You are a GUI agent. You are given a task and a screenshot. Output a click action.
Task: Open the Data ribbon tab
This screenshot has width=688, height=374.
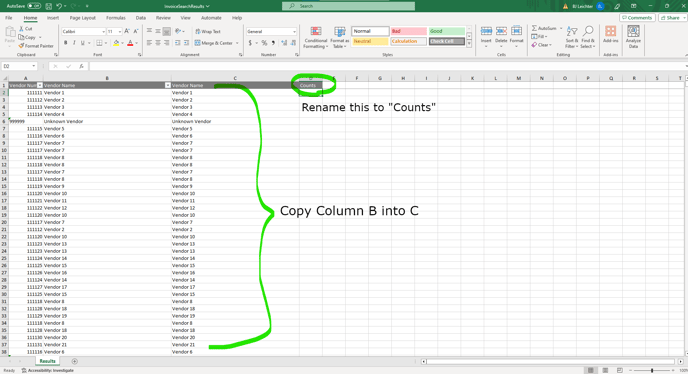140,18
